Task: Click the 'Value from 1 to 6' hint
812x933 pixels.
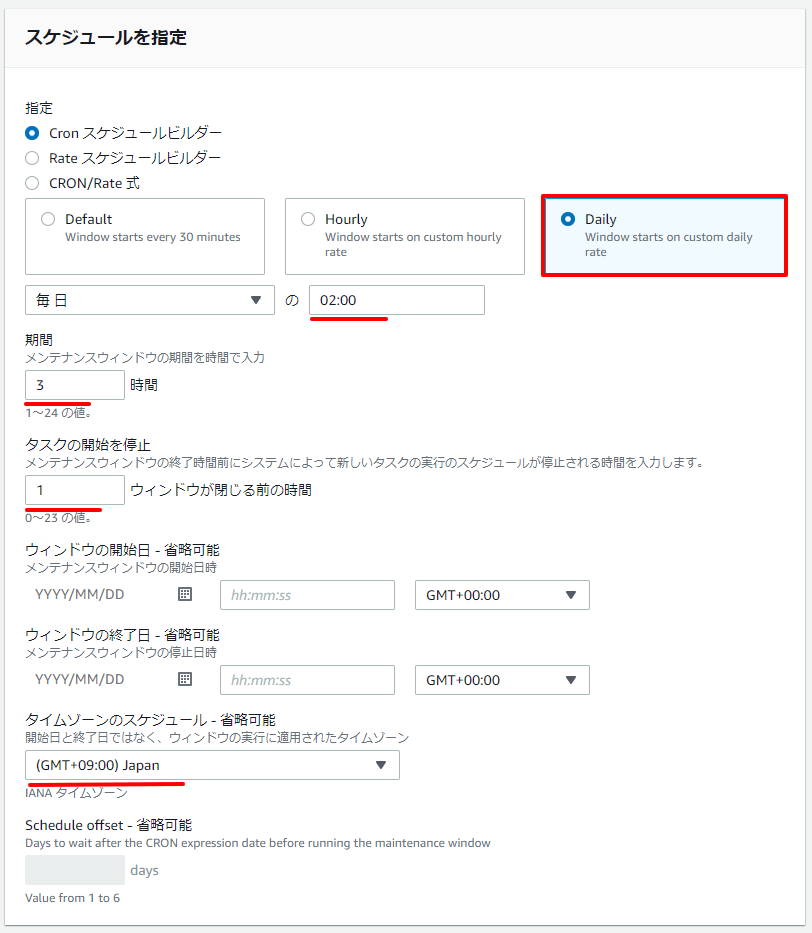Action: 73,898
